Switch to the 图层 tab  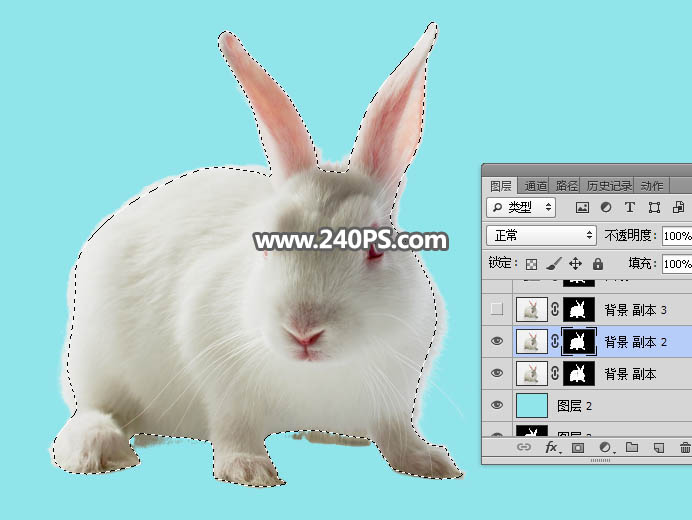(500, 186)
